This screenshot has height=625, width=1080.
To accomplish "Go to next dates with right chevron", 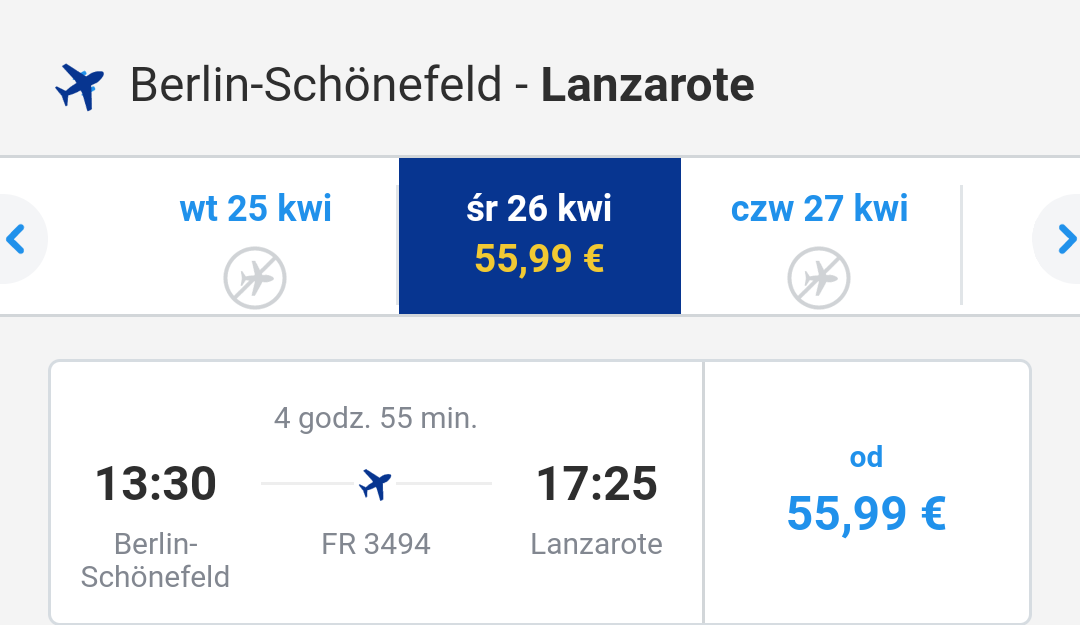I will click(x=1066, y=239).
